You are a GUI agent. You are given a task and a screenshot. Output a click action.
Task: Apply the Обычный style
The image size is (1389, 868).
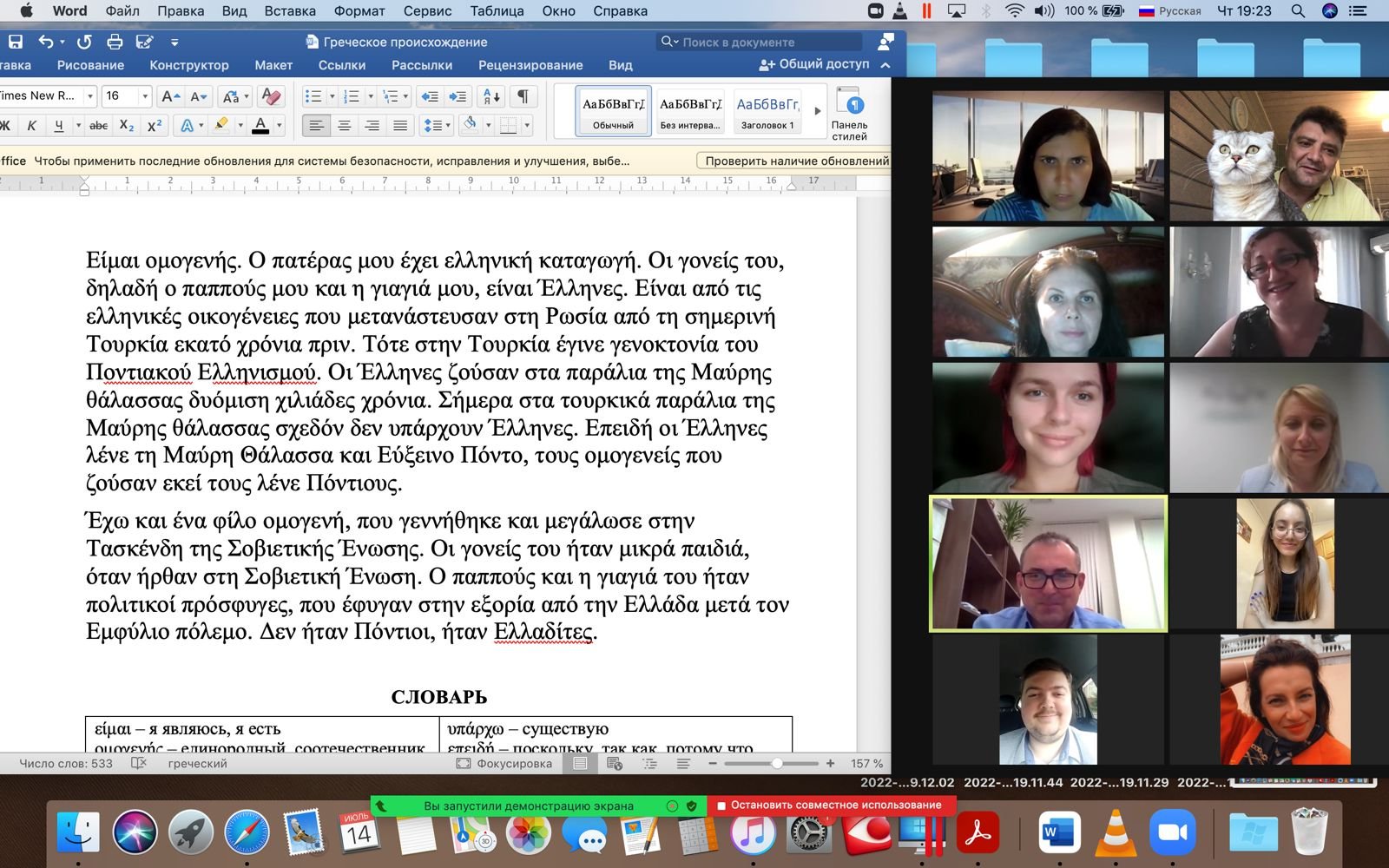613,111
